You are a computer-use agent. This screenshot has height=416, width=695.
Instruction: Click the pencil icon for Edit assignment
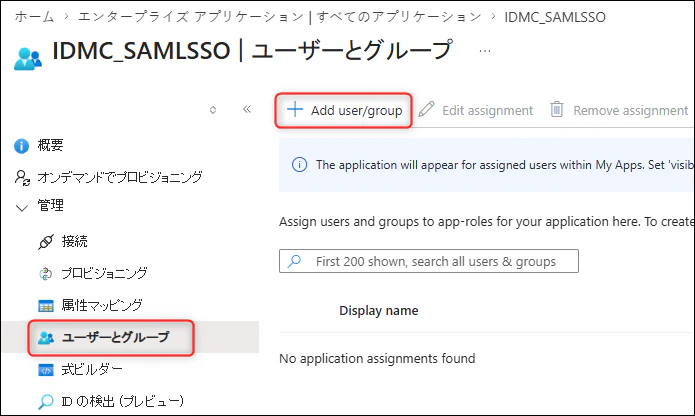coord(426,109)
